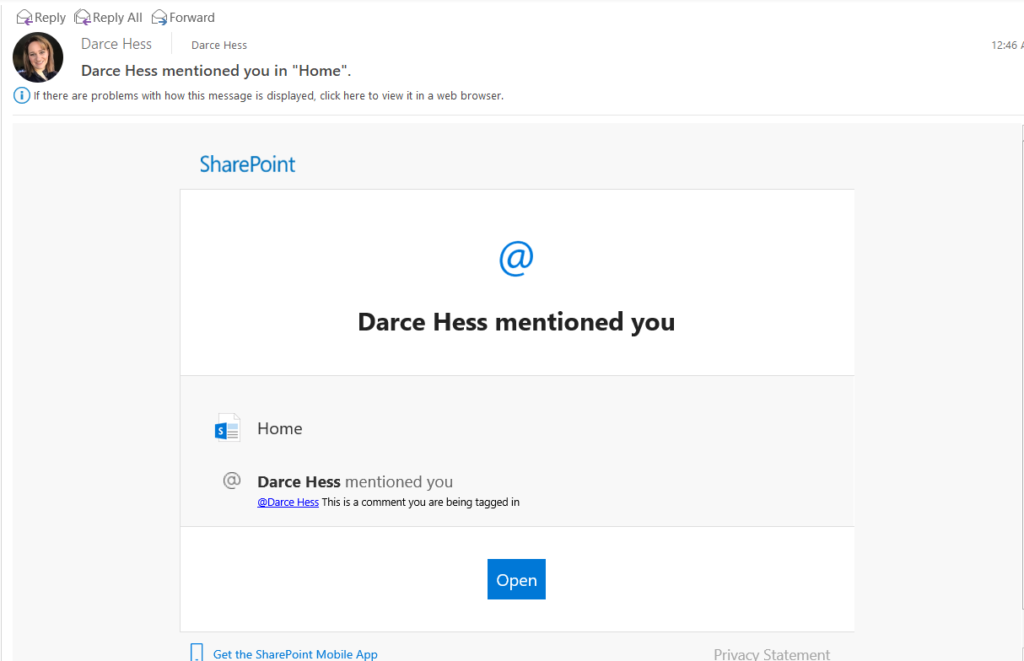The image size is (1024, 661).
Task: Click bold "Darce Hess mentioned you" line
Action: (x=355, y=482)
